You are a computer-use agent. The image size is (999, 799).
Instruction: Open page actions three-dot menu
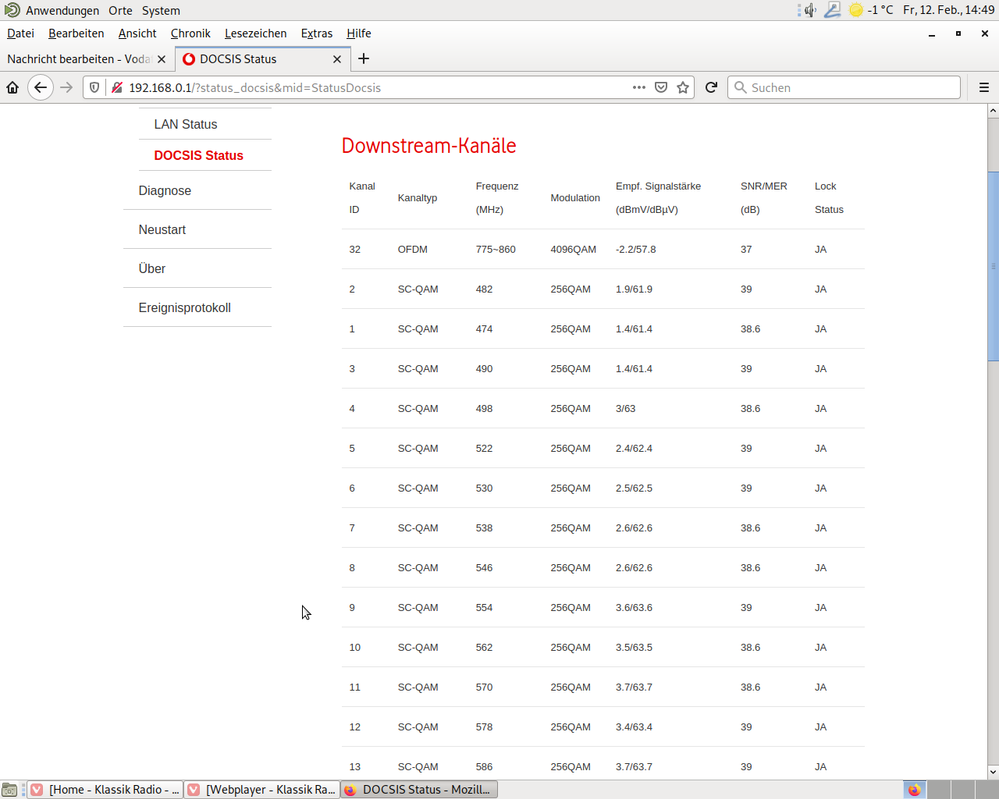639,88
